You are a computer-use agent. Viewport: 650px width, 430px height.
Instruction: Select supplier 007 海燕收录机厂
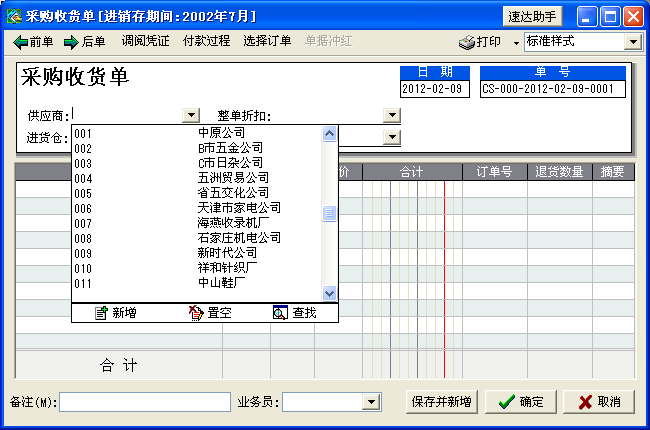tap(197, 223)
